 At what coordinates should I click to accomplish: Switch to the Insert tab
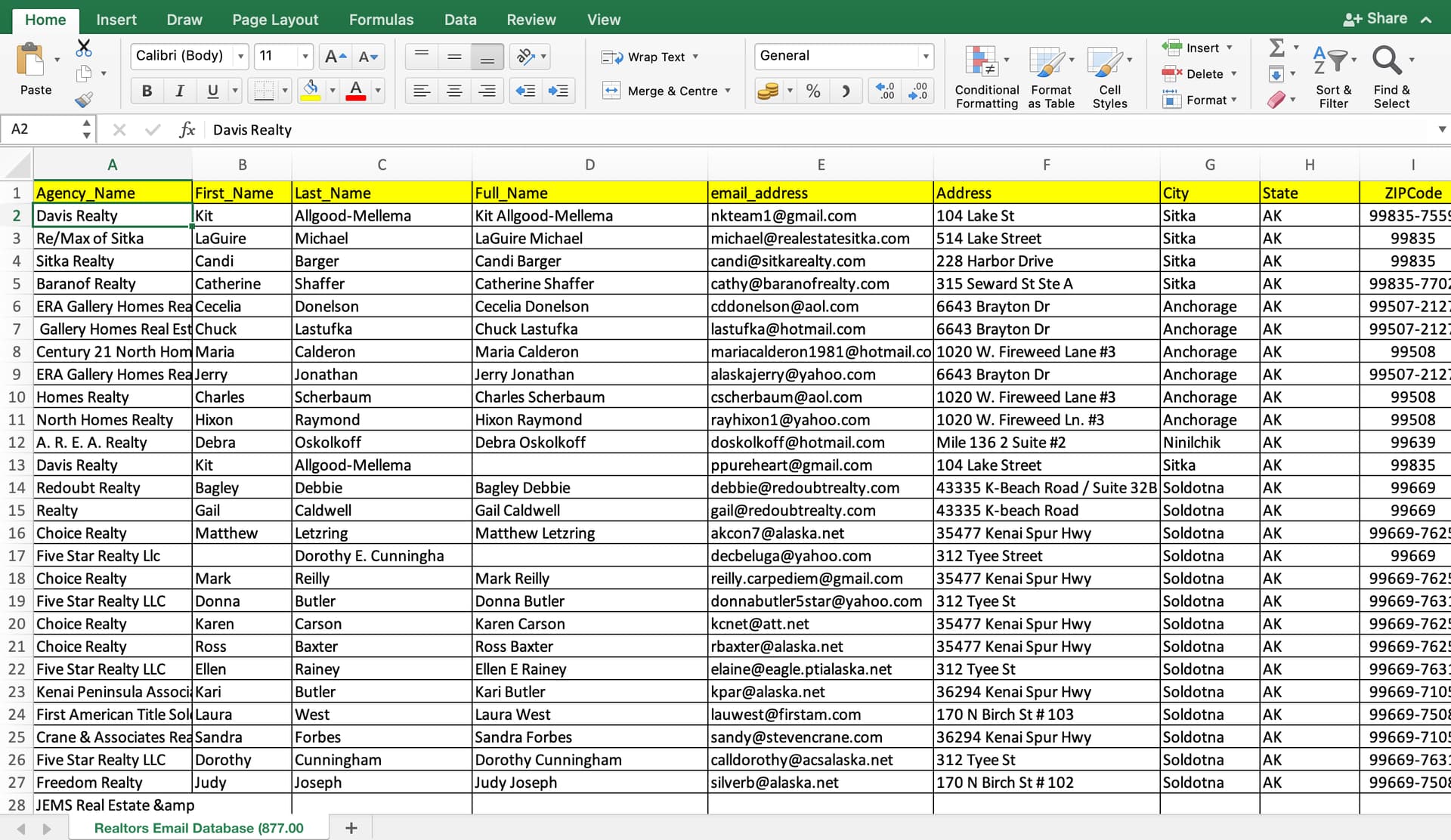[116, 20]
